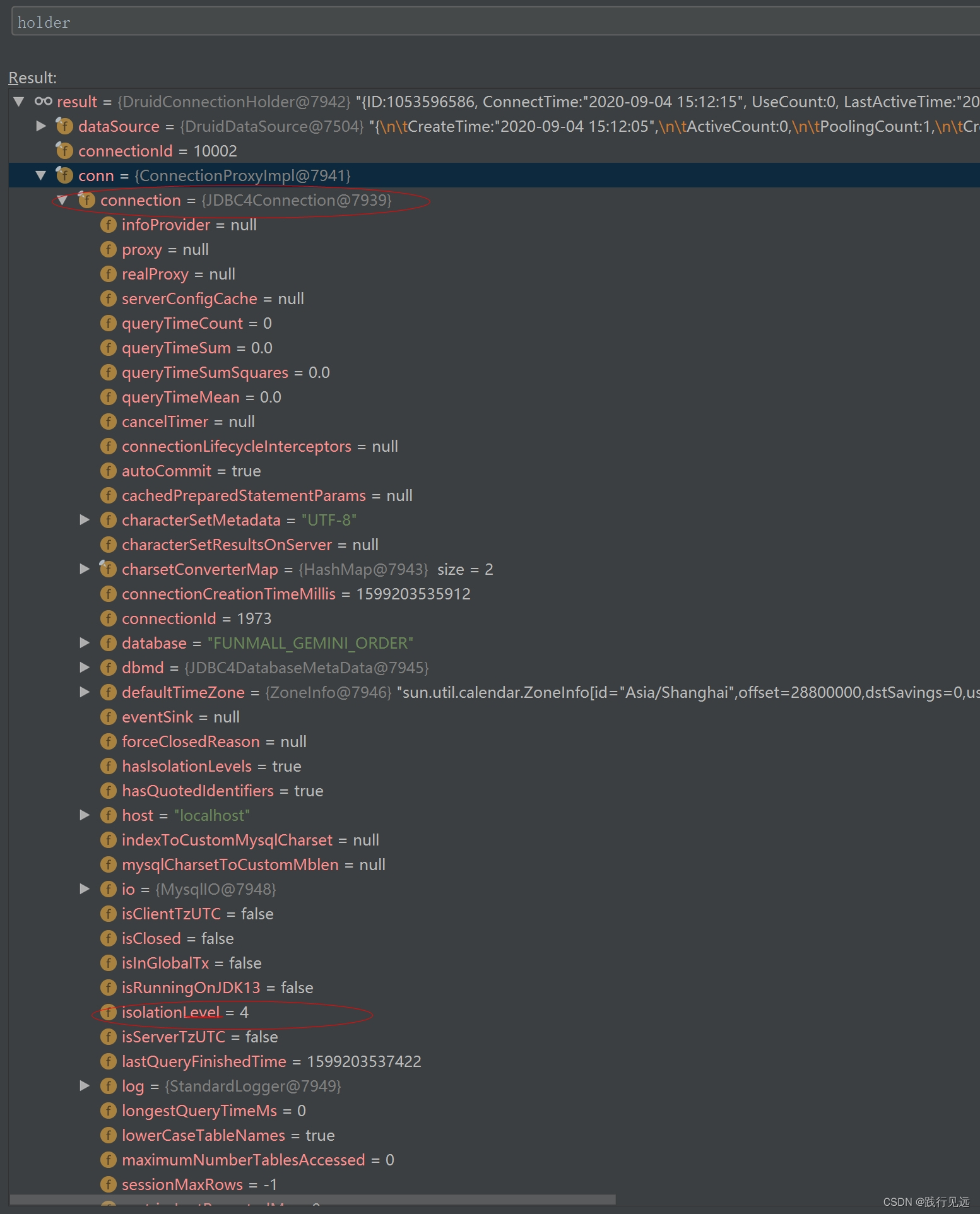Viewport: 980px width, 1214px height.
Task: Click the field icon of conn
Action: coord(64,175)
